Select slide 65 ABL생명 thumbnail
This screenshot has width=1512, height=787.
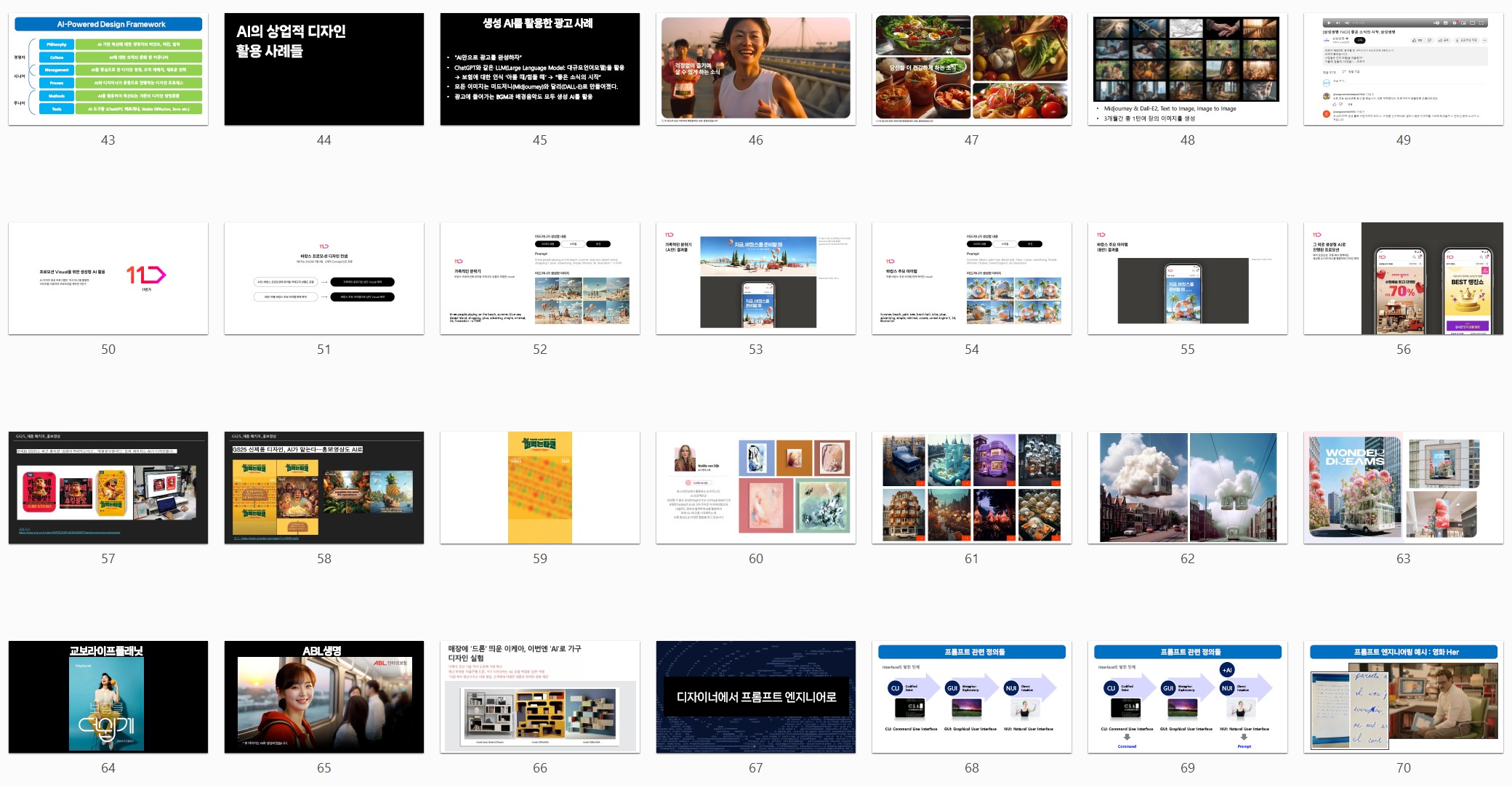pos(323,697)
